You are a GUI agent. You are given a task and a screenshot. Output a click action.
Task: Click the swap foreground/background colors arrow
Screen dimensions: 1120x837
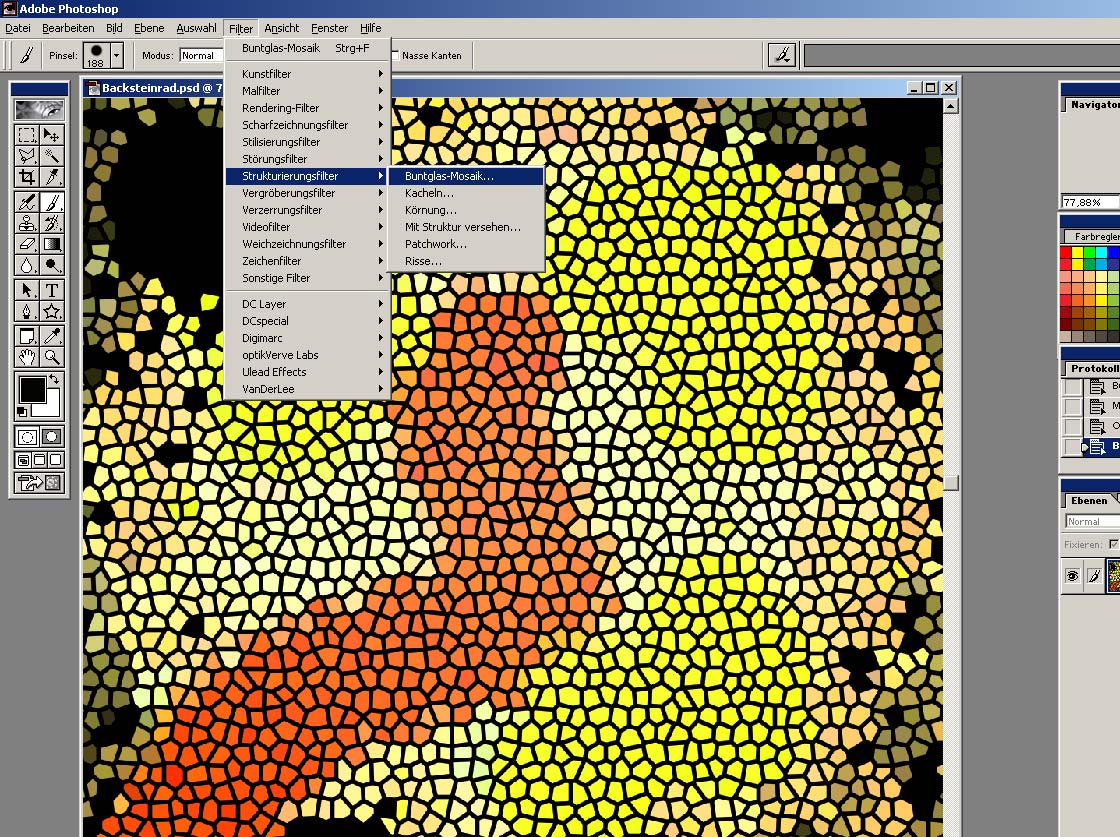coord(54,380)
